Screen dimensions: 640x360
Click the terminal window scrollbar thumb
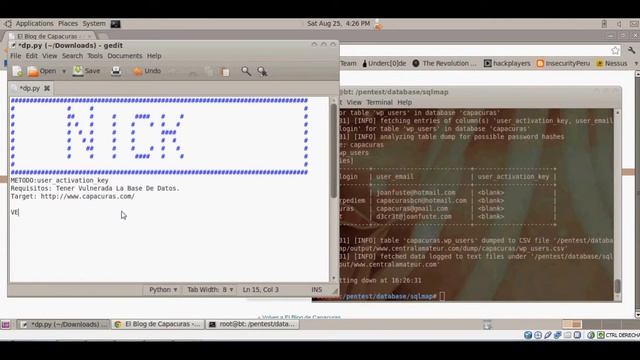618,286
